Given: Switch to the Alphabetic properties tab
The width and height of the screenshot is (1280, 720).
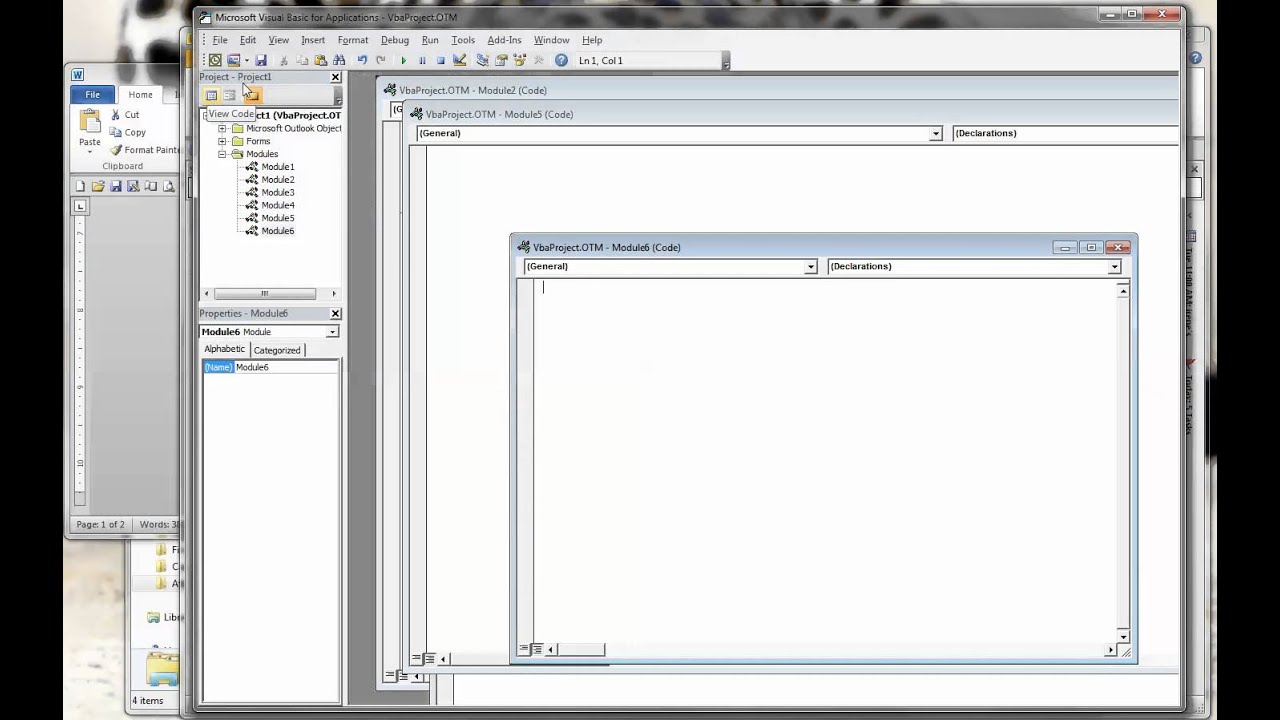Looking at the screenshot, I should coord(224,349).
